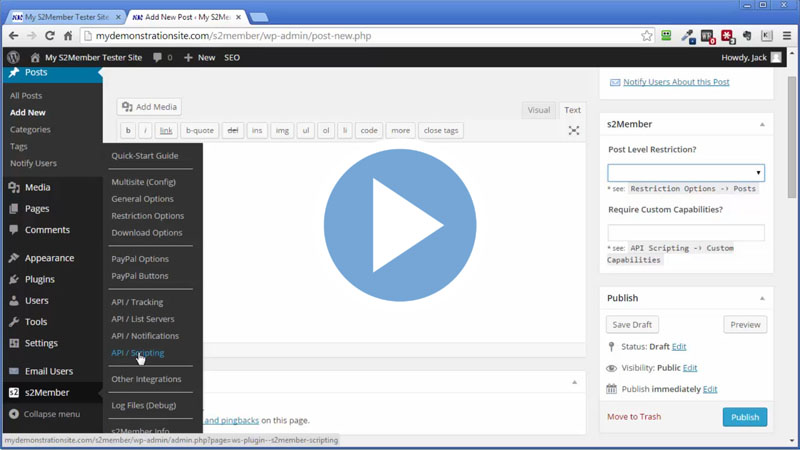Click the browser home icon
Image resolution: width=800 pixels, height=450 pixels.
point(68,36)
